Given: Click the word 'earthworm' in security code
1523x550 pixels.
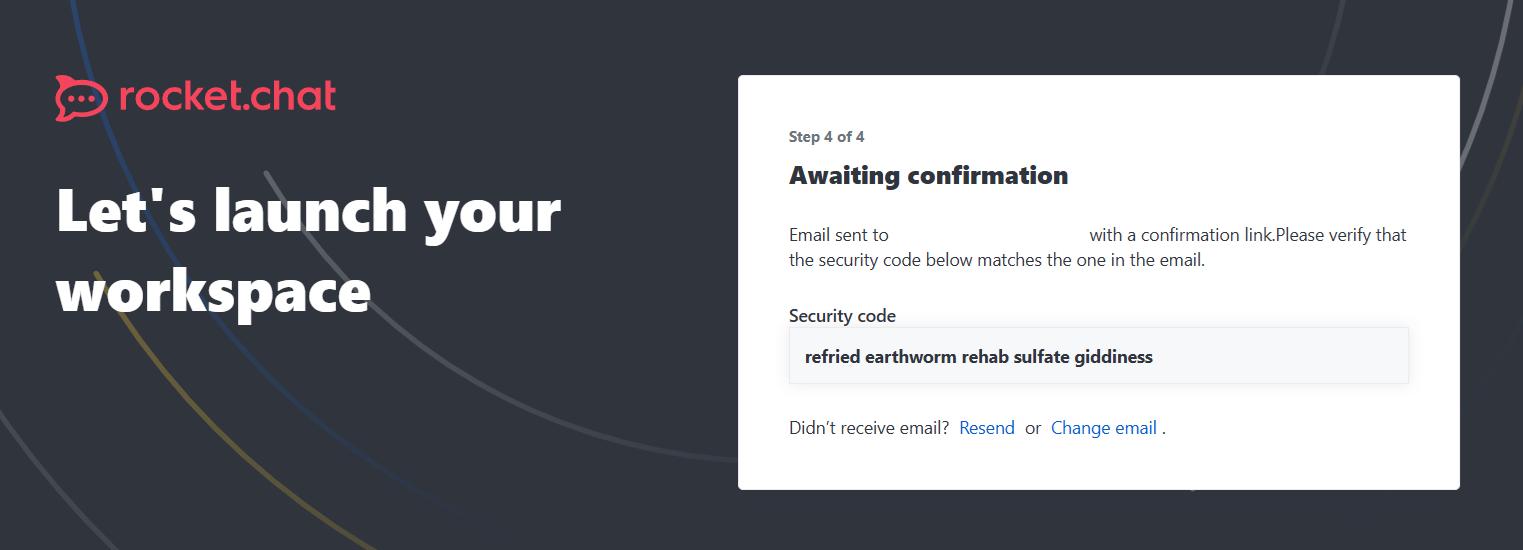Looking at the screenshot, I should click(910, 356).
